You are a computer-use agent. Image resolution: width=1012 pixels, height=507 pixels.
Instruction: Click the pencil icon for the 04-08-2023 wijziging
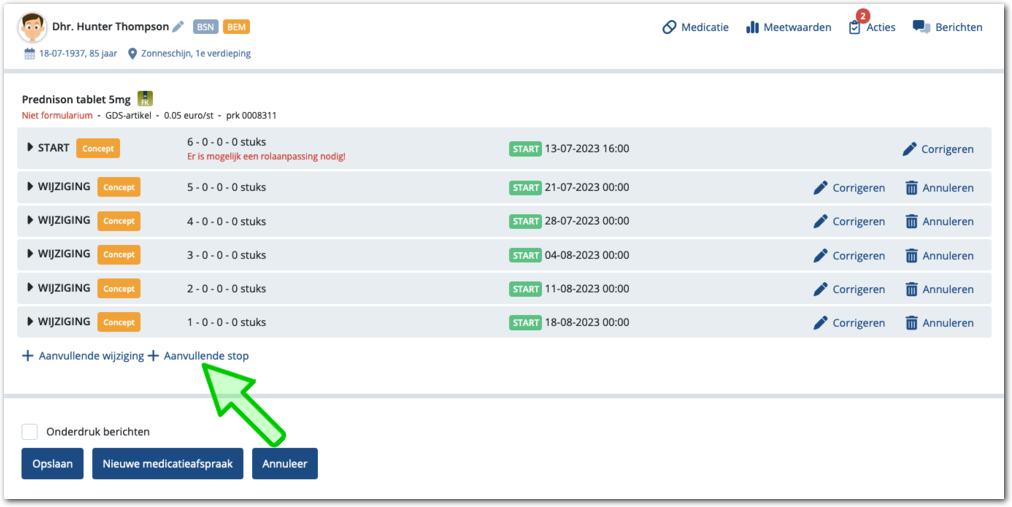click(x=821, y=256)
